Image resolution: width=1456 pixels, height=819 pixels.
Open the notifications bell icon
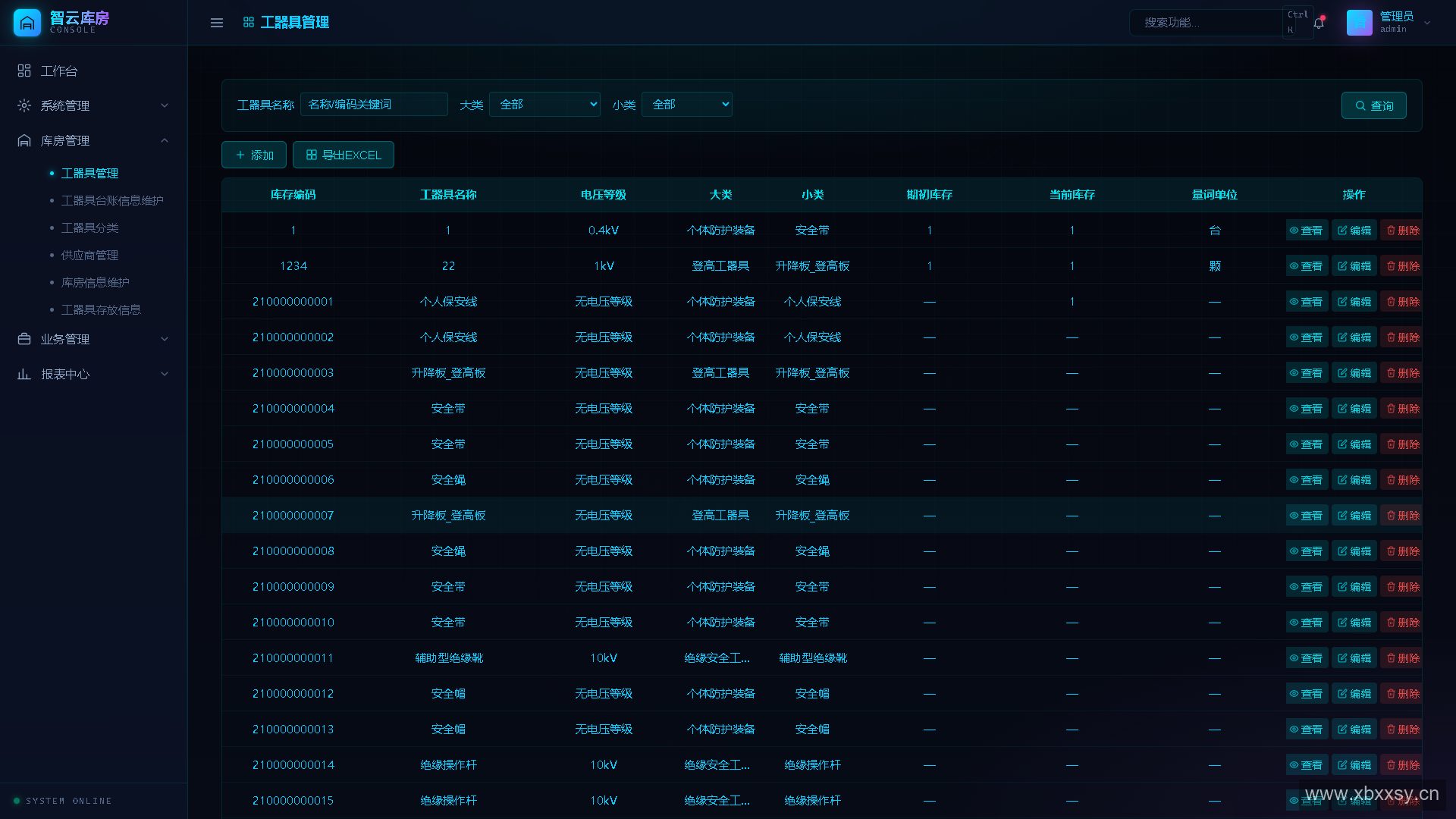click(1319, 23)
